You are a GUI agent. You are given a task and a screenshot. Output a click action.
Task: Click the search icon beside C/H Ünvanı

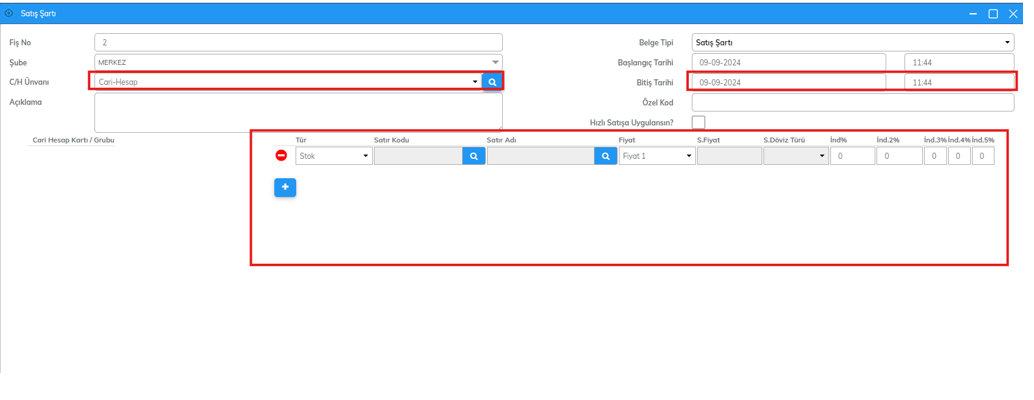(492, 82)
